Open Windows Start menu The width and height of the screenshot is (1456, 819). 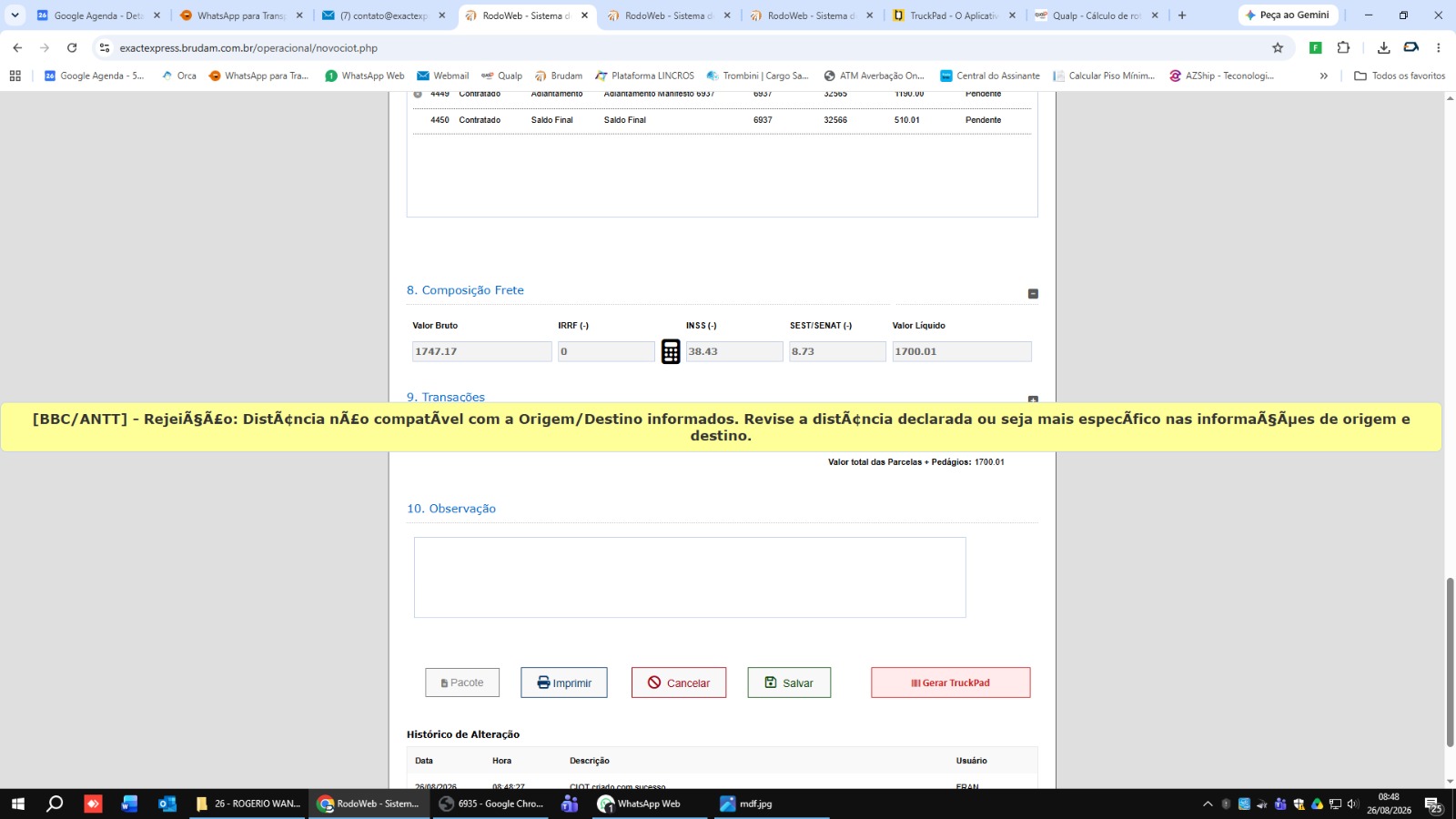click(x=17, y=804)
